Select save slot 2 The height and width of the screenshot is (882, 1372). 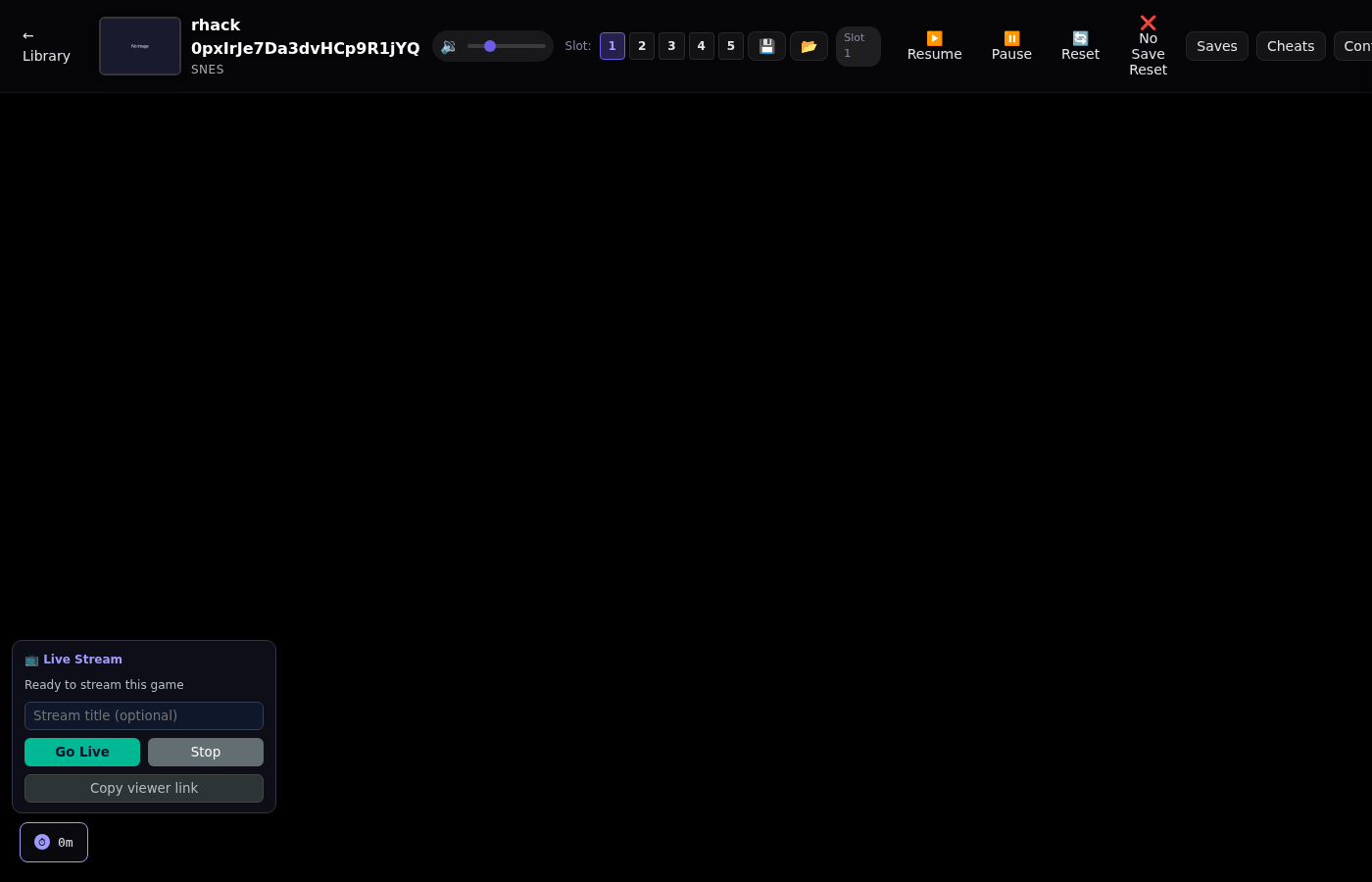642,46
